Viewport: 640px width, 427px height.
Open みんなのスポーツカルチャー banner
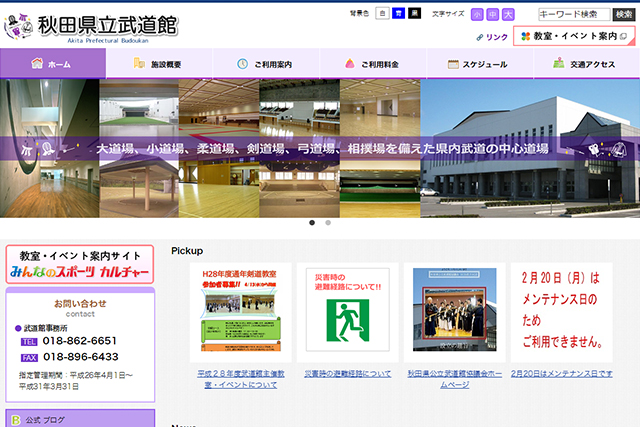[80, 264]
